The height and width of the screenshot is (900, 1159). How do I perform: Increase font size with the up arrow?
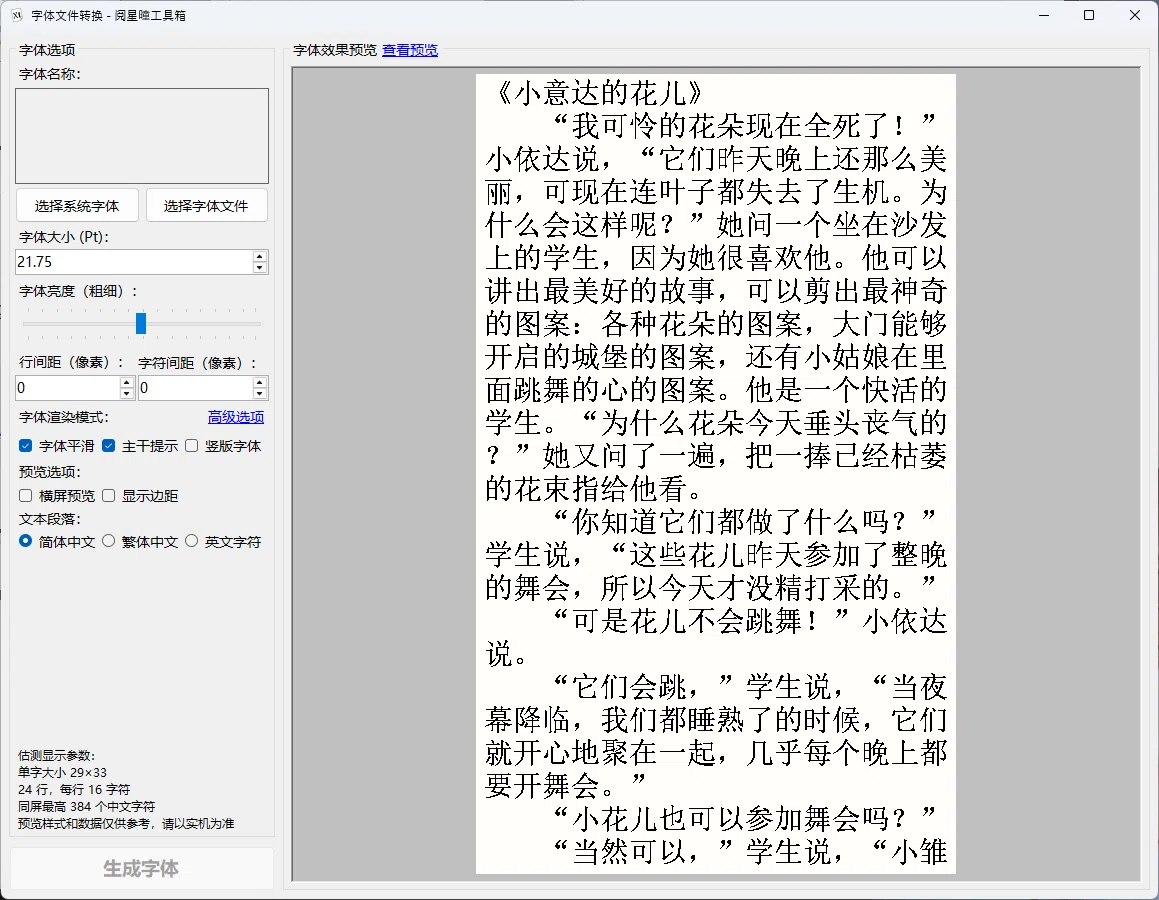point(259,256)
